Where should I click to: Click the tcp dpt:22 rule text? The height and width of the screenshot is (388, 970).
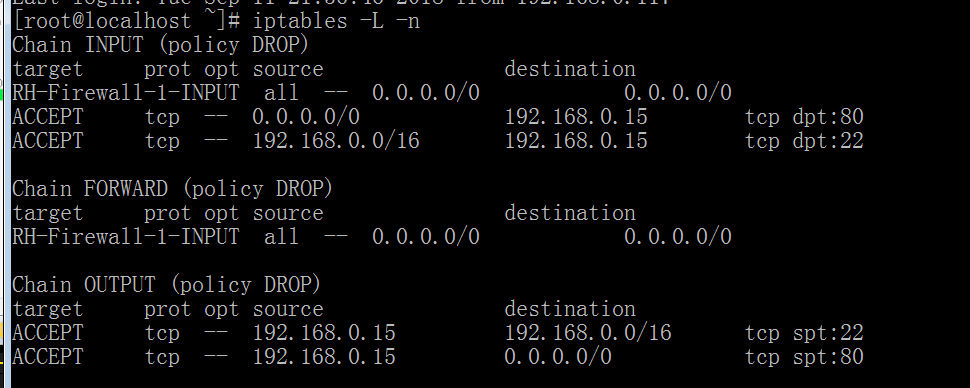click(804, 141)
